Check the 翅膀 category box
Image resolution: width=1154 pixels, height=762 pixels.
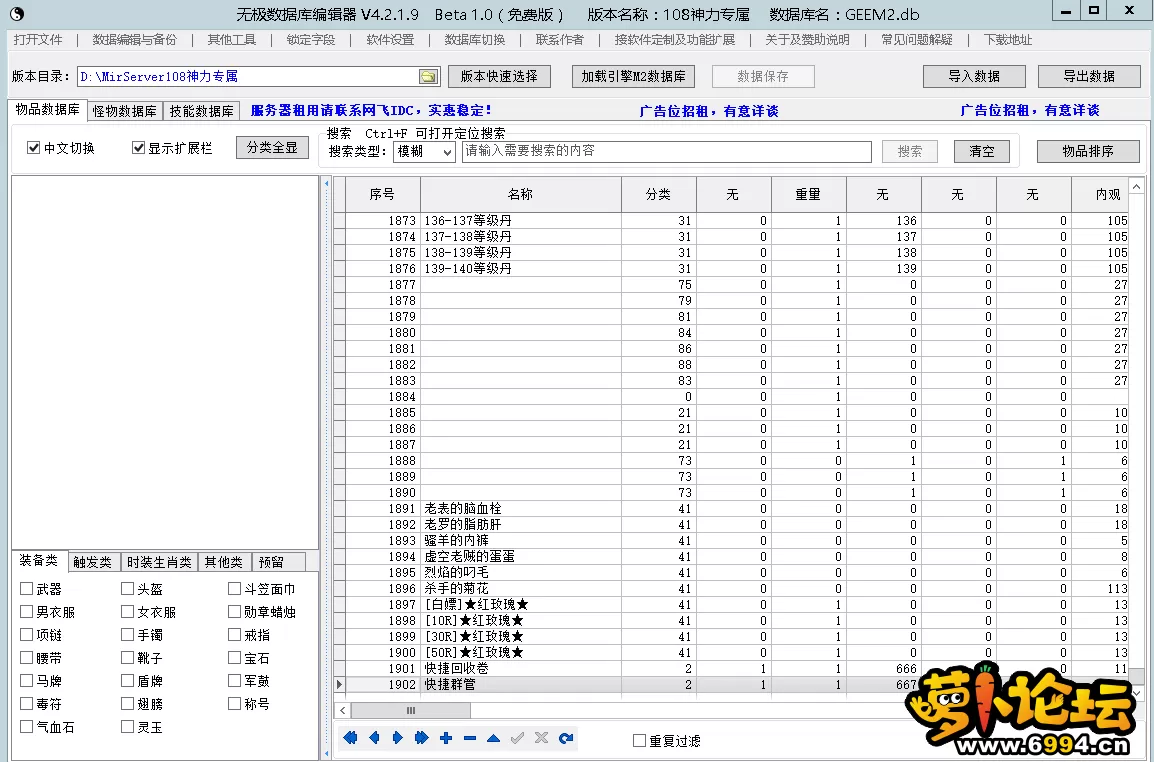point(127,703)
